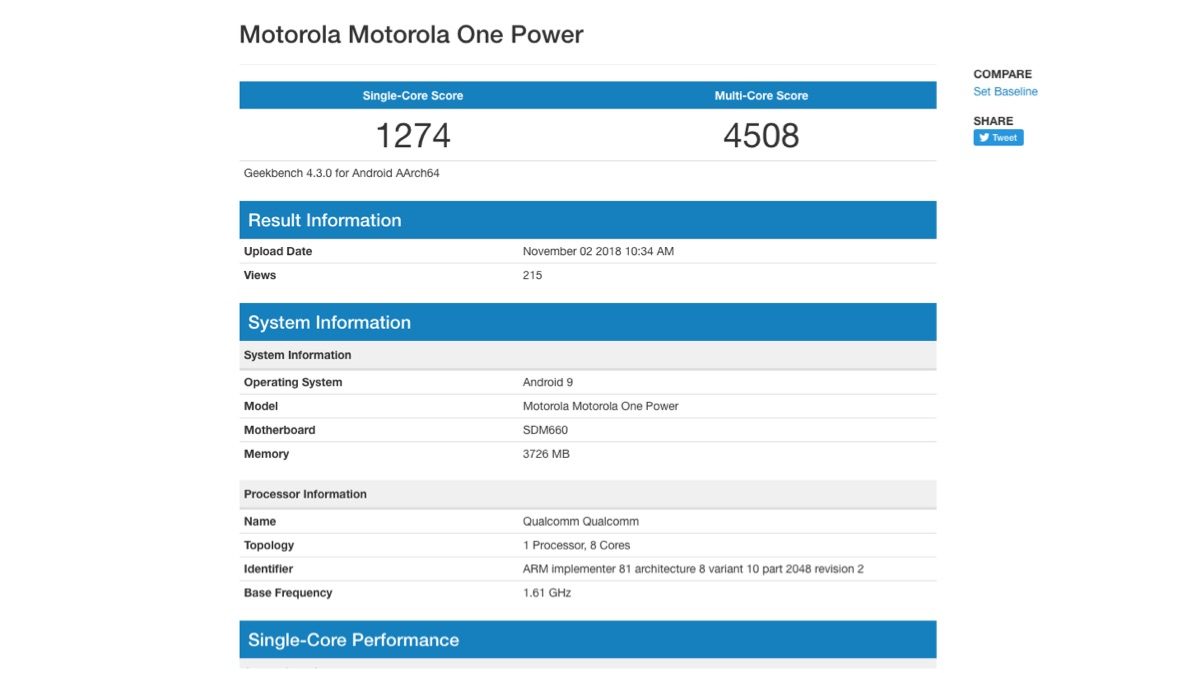
Task: Select the single-core score value 1274
Action: (x=412, y=135)
